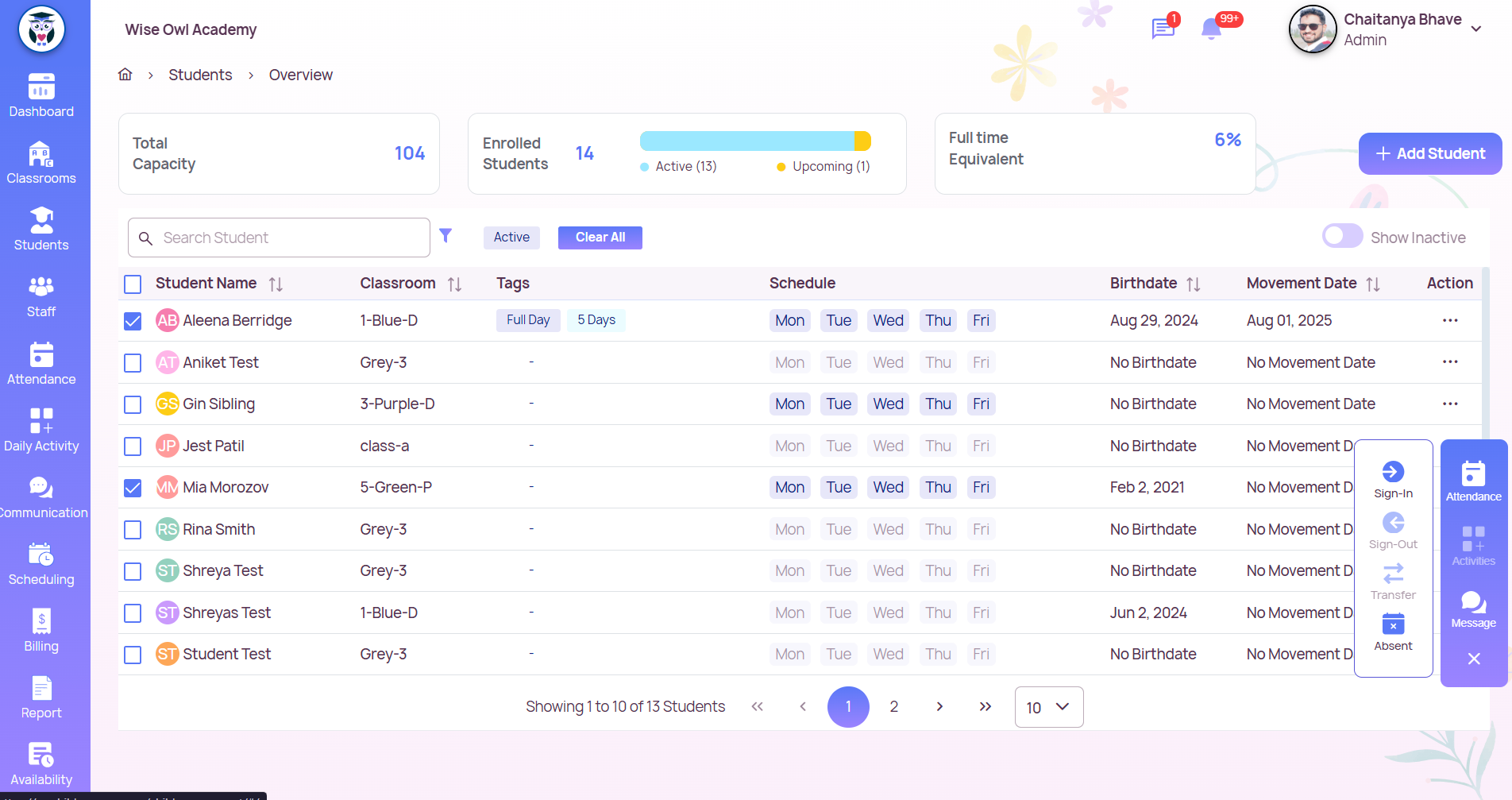Open the rows-per-page dropdown showing 10
The image size is (1512, 800).
point(1048,707)
